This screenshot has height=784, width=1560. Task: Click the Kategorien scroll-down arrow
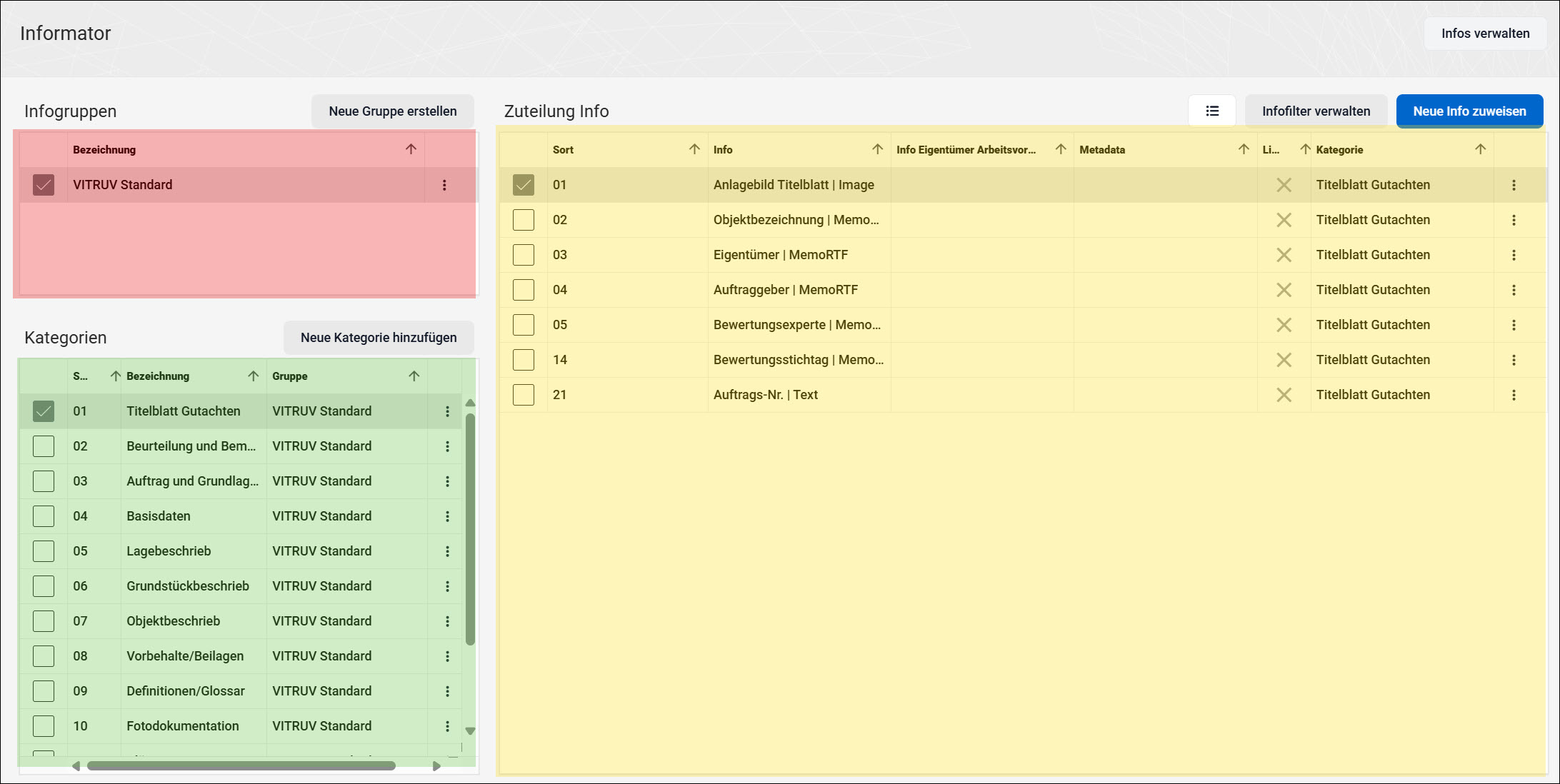(x=470, y=730)
